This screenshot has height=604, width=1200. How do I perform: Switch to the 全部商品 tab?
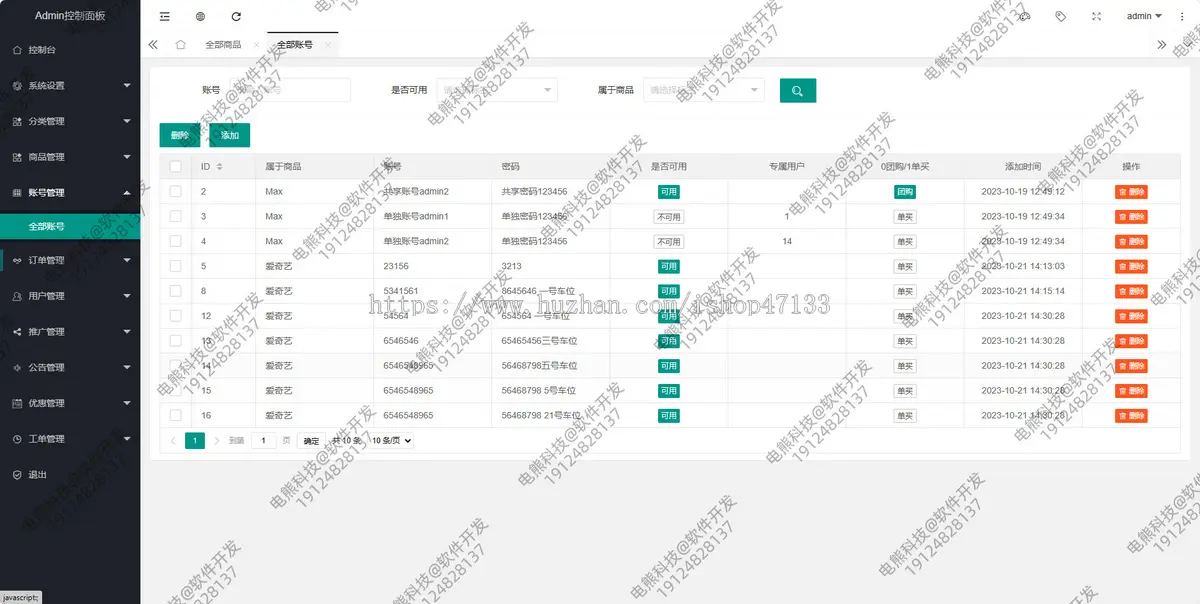tap(223, 45)
